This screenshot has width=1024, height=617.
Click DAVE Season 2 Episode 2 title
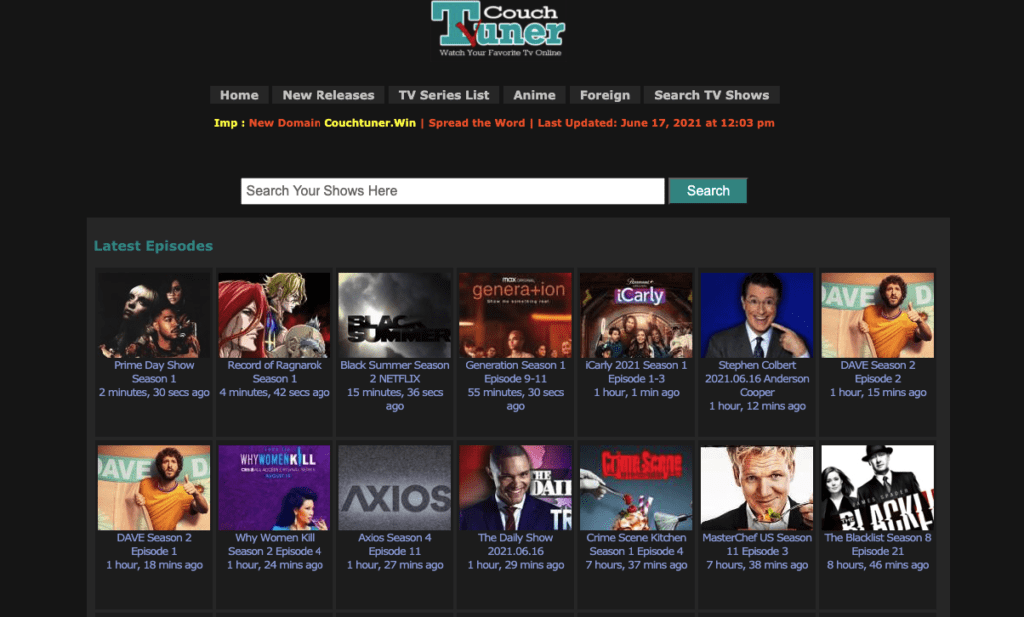[x=878, y=372]
